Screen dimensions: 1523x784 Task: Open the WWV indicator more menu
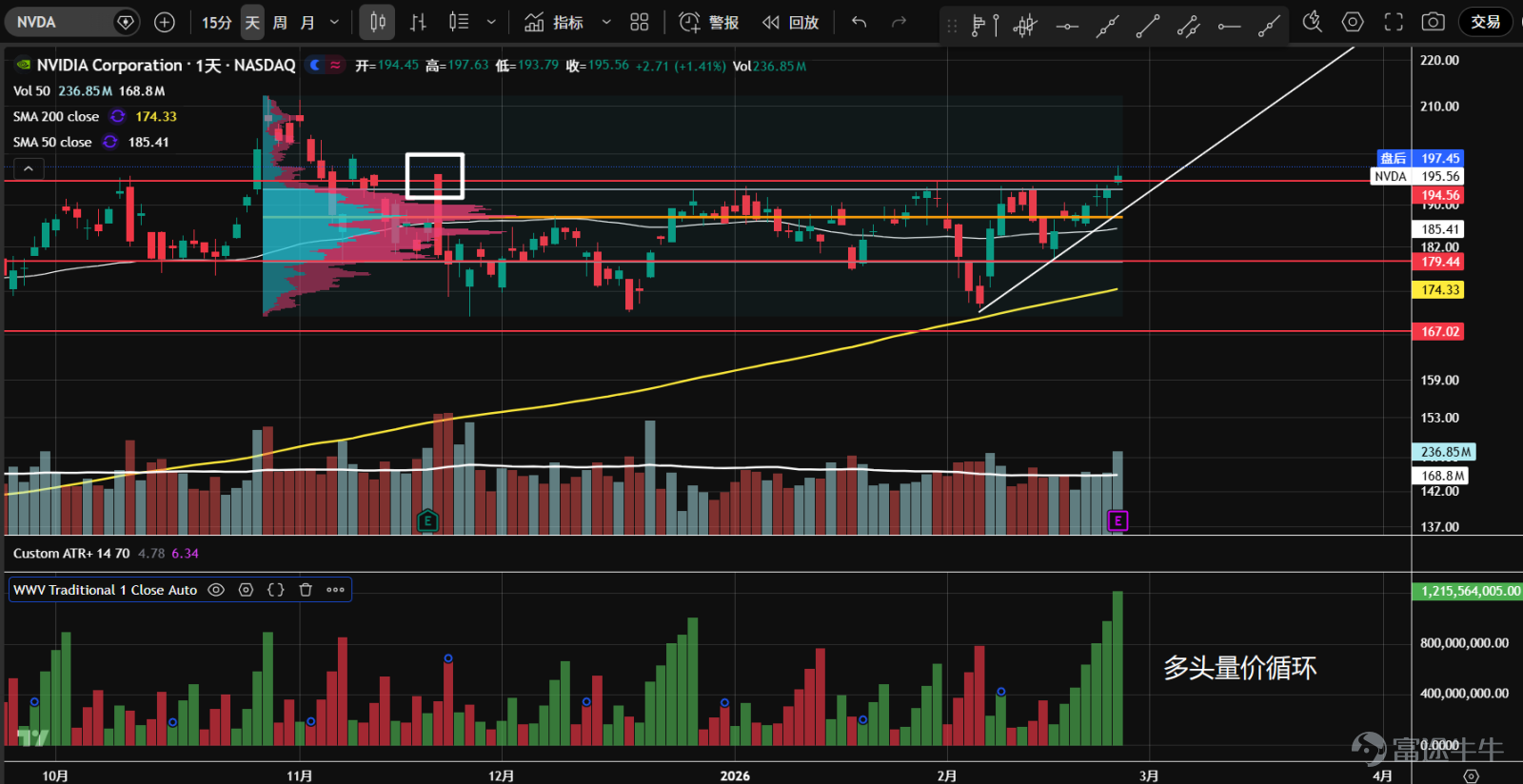[335, 590]
